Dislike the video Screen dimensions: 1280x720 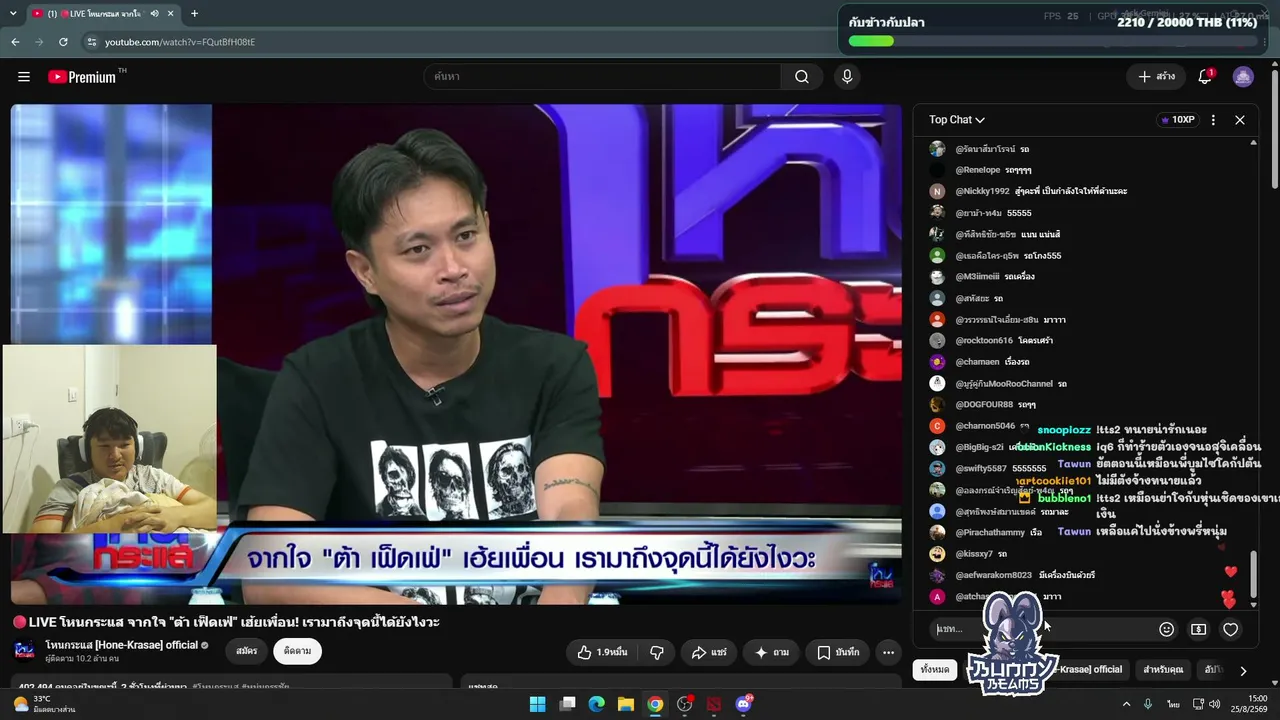(x=657, y=652)
